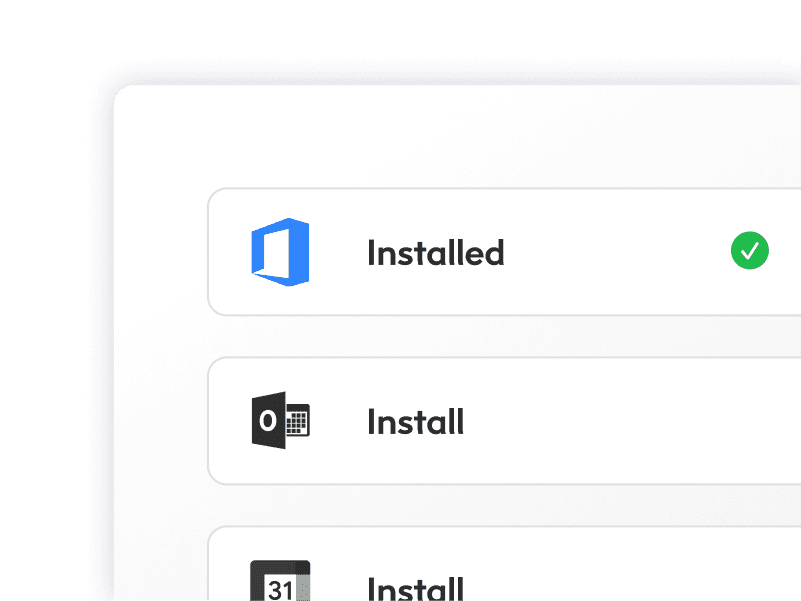Select the Outlook app icon
Image resolution: width=801 pixels, height=601 pixels.
(282, 421)
